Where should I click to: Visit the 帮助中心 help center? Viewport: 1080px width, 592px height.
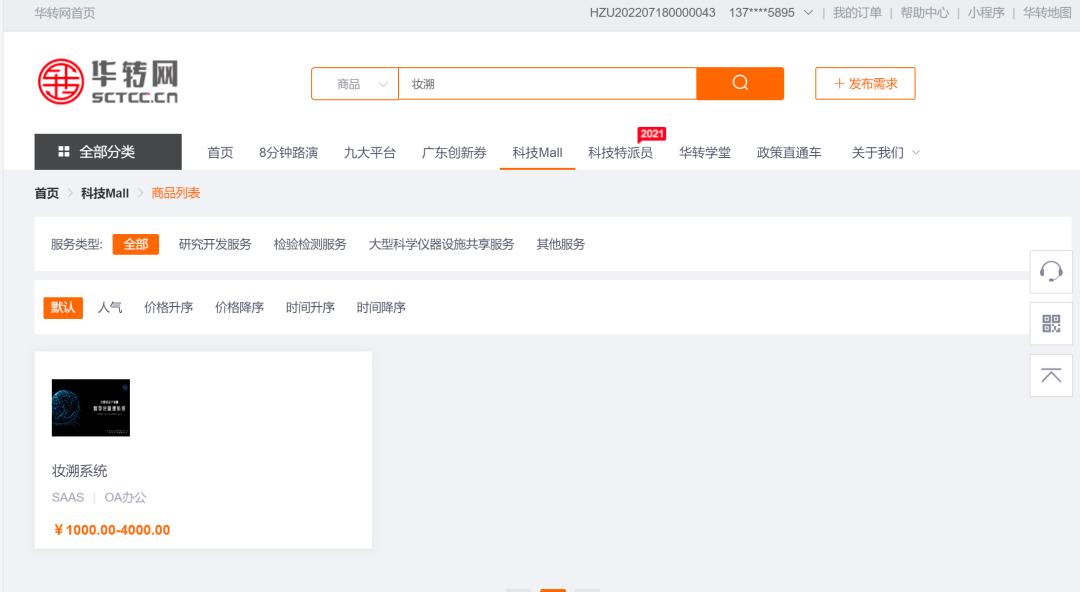(x=924, y=14)
